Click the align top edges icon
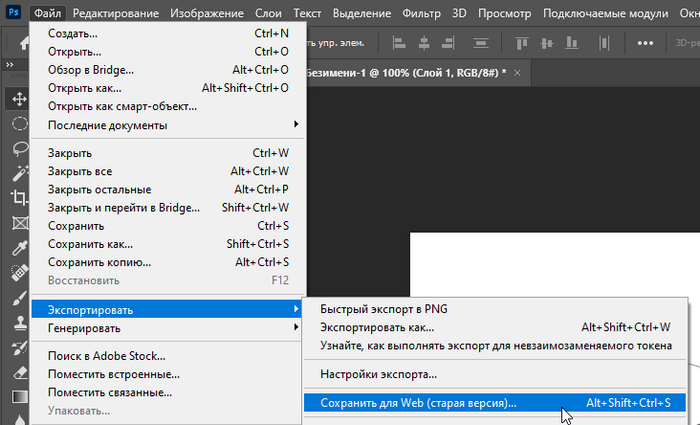 pos(522,43)
